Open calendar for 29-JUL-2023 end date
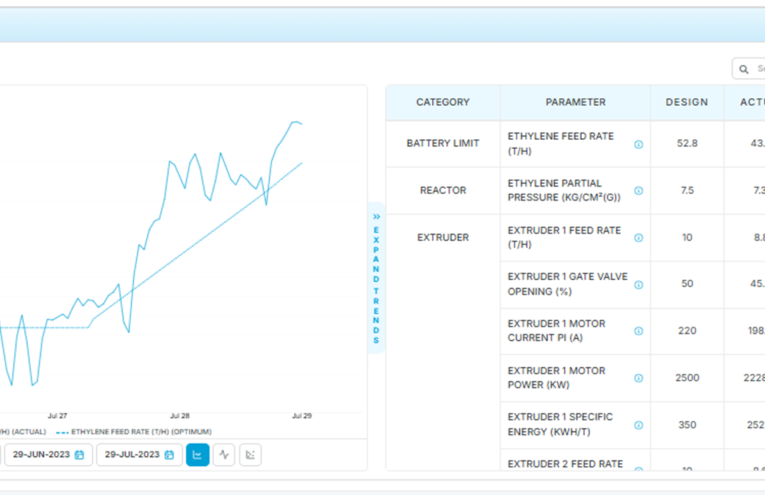Image resolution: width=765 pixels, height=495 pixels. pos(169,455)
